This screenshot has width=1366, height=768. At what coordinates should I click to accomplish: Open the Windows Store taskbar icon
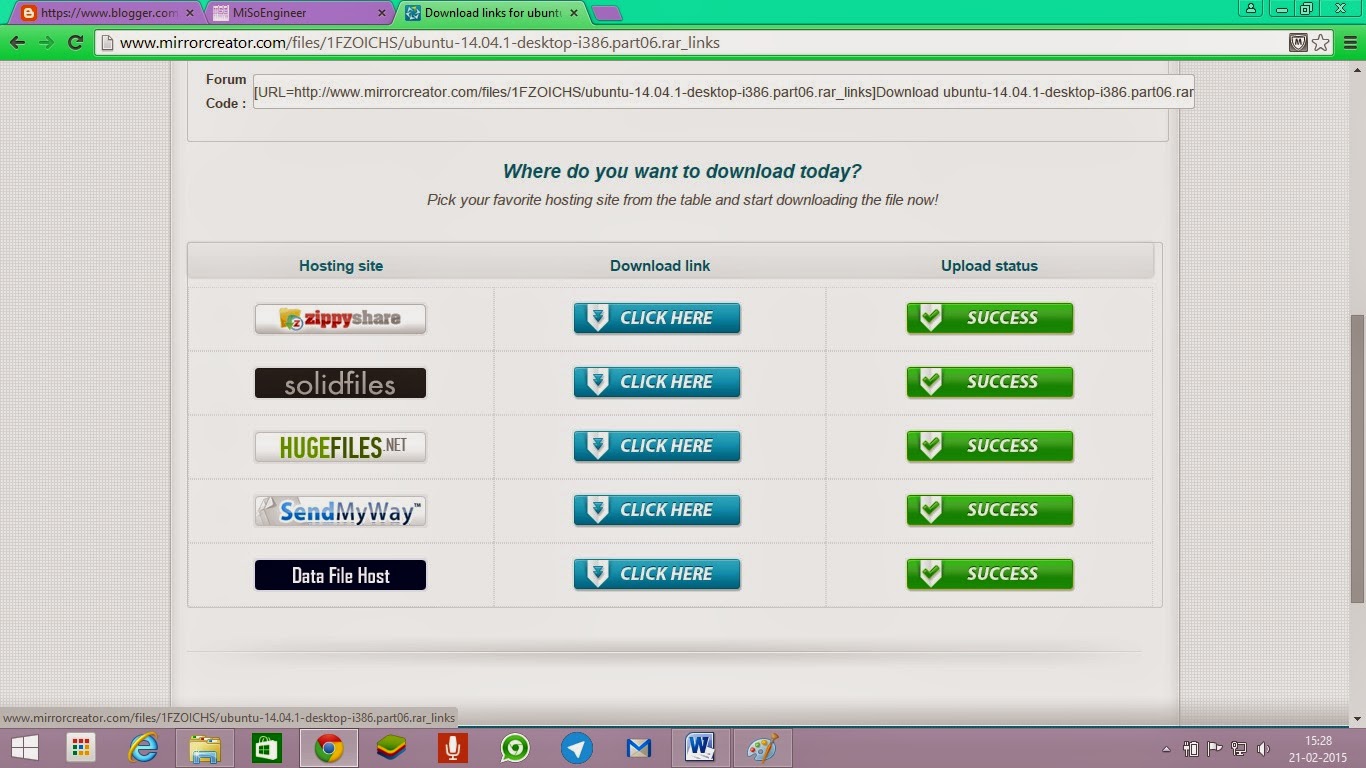coord(267,747)
